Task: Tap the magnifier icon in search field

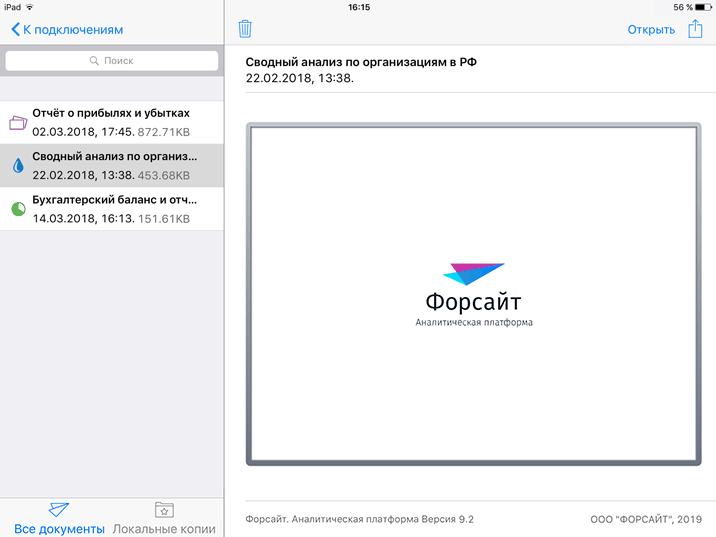Action: pos(94,61)
